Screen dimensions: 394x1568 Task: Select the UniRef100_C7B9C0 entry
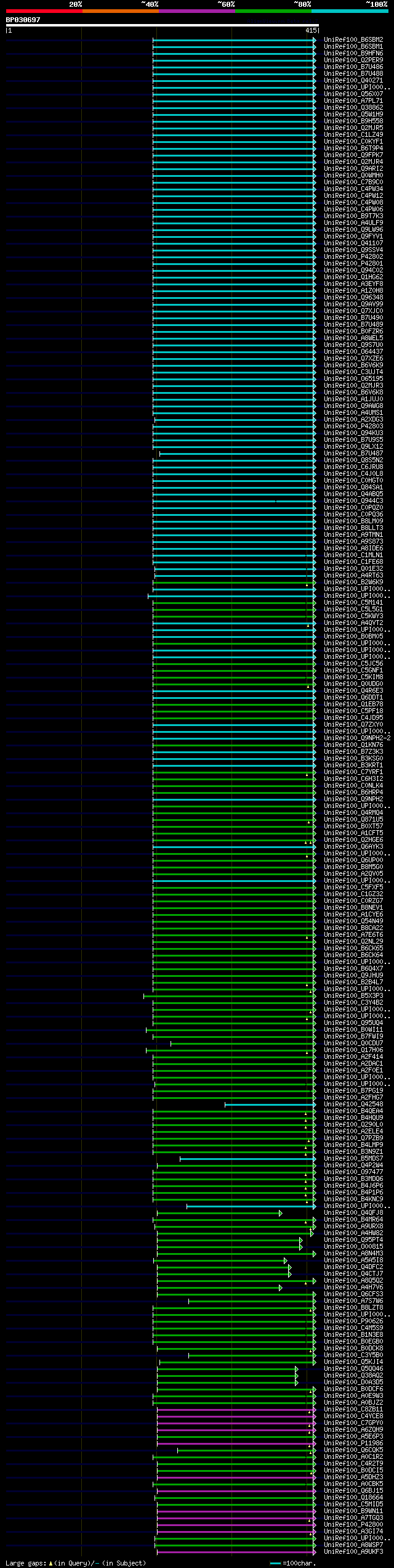tap(353, 182)
